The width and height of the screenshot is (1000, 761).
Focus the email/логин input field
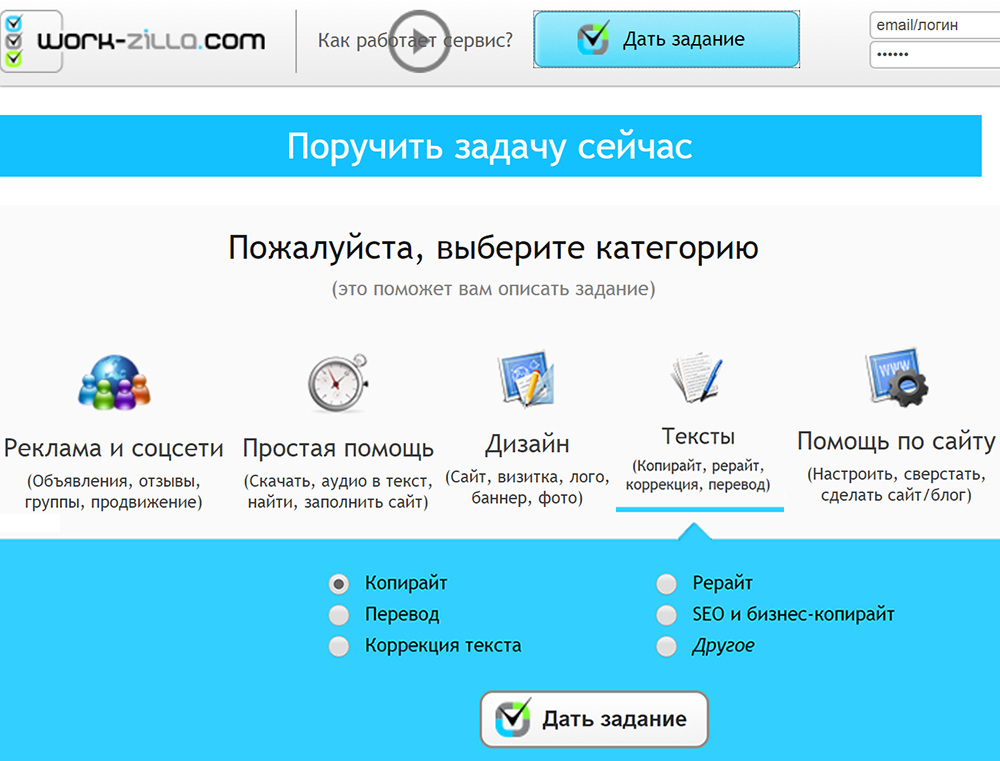[x=934, y=26]
